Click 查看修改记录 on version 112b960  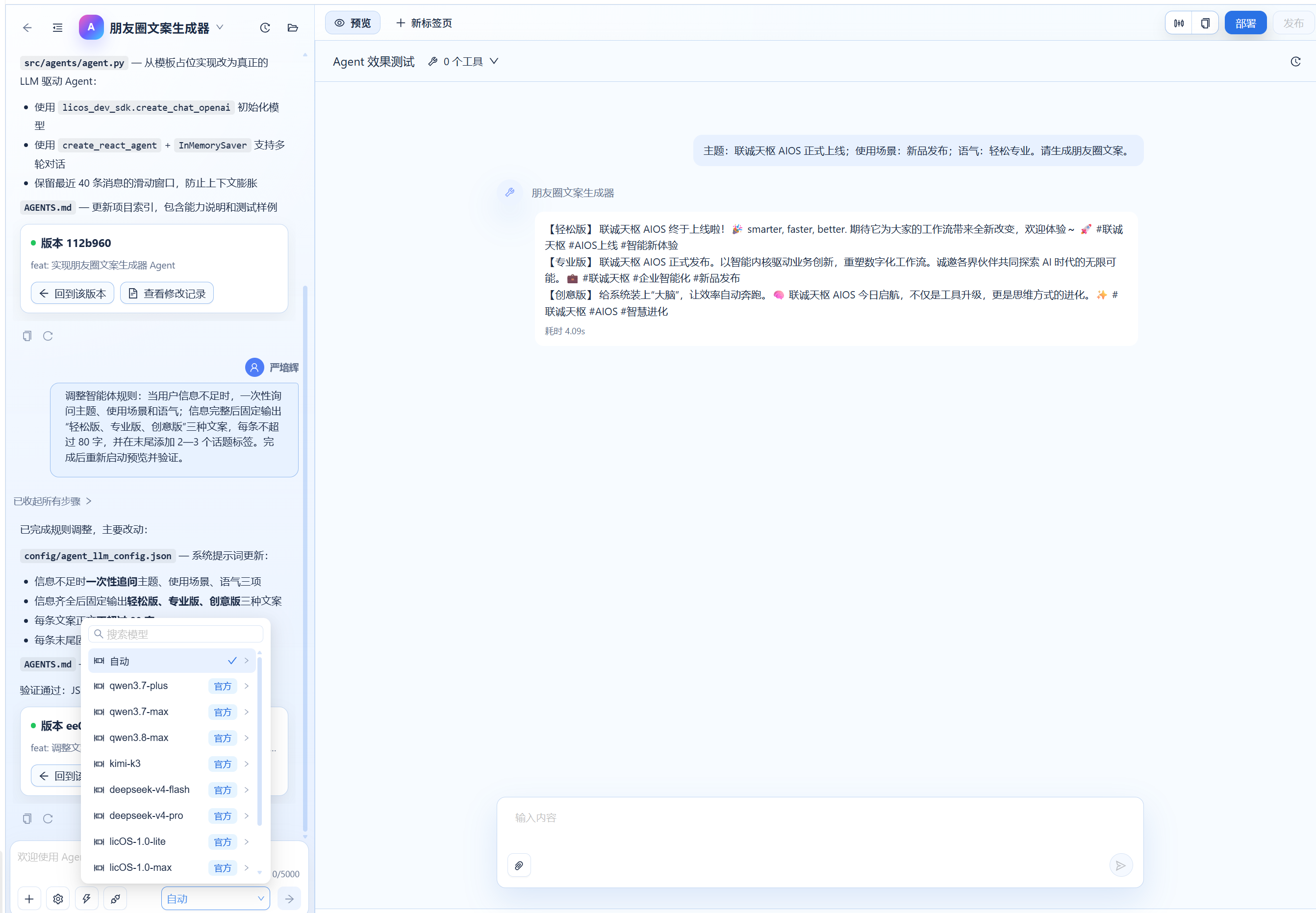point(167,294)
